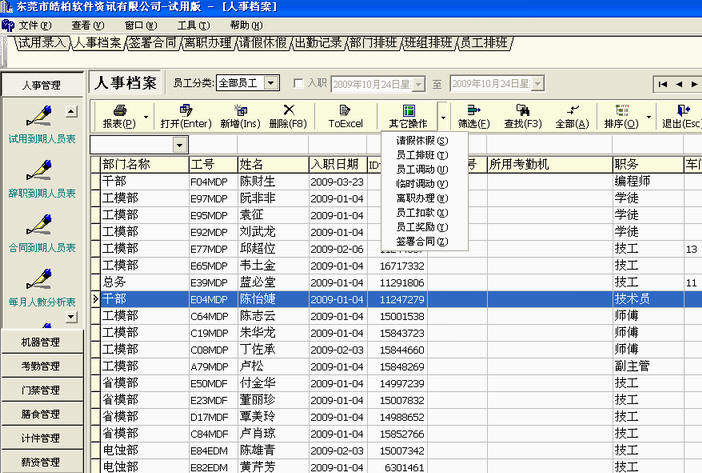This screenshot has height=473, width=702.
Task: Choose 临时调动(V) menu entry
Action: [422, 183]
